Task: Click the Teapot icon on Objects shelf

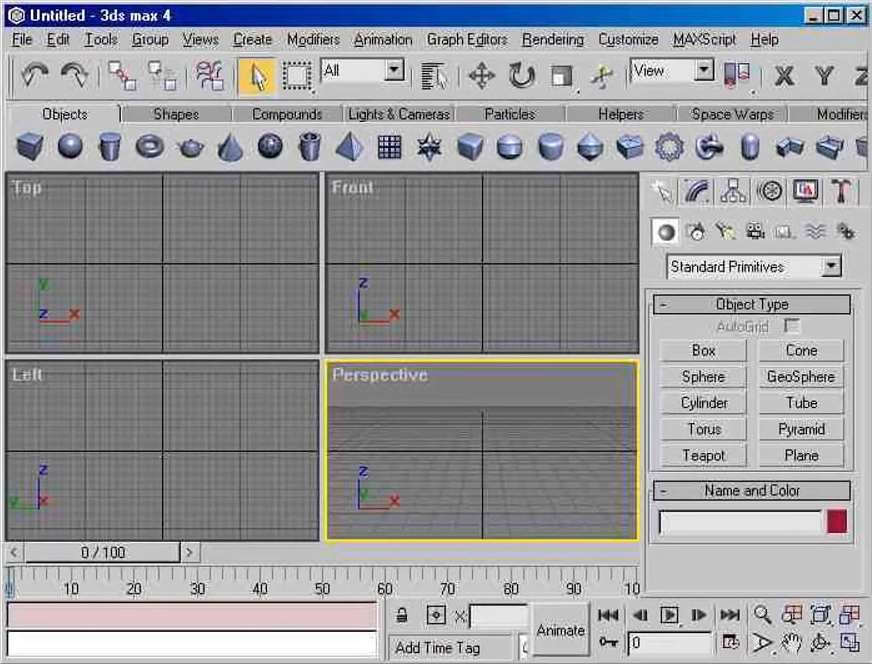Action: coord(190,147)
